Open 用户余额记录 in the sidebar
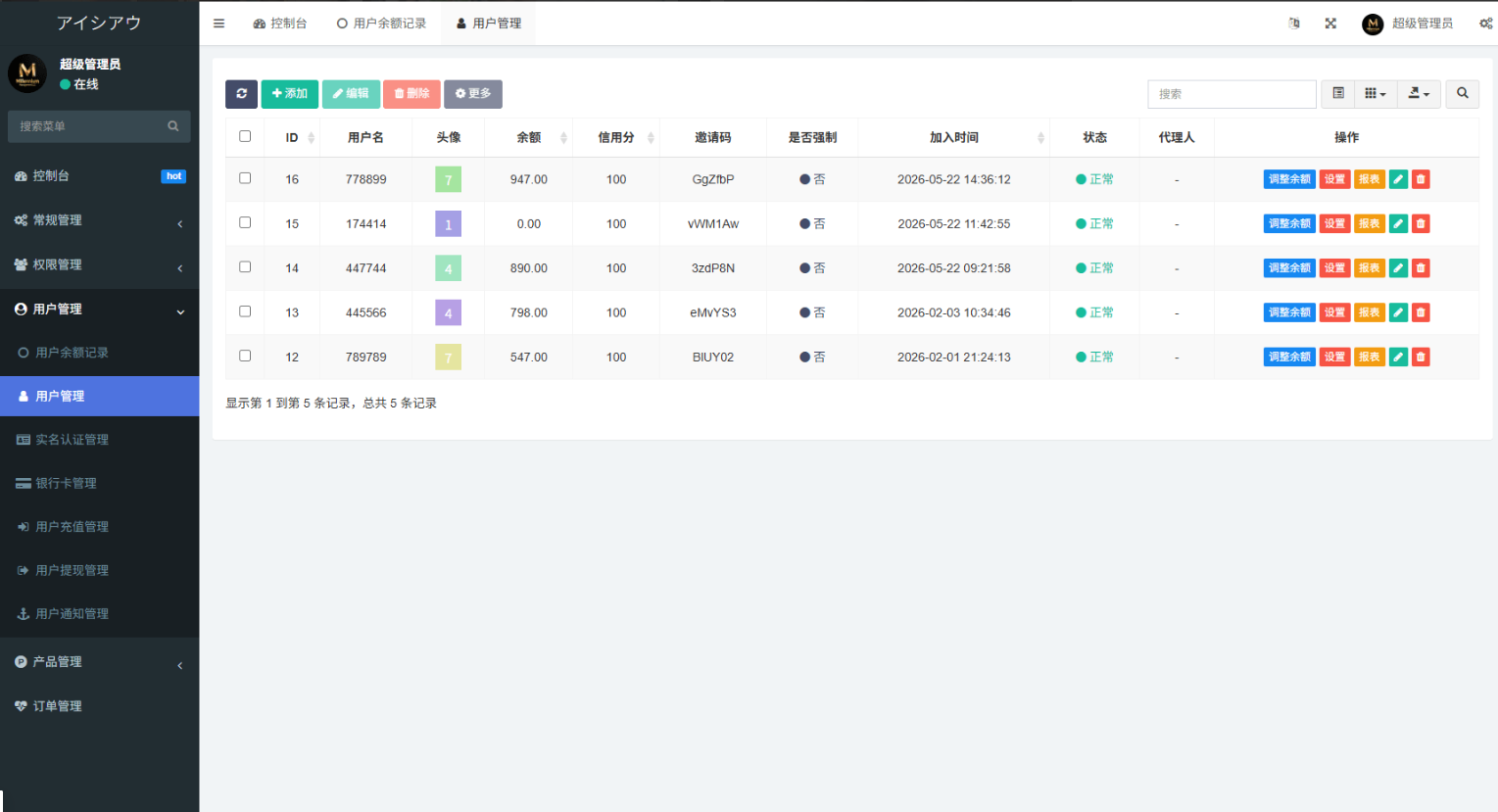Viewport: 1498px width, 812px height. click(99, 353)
